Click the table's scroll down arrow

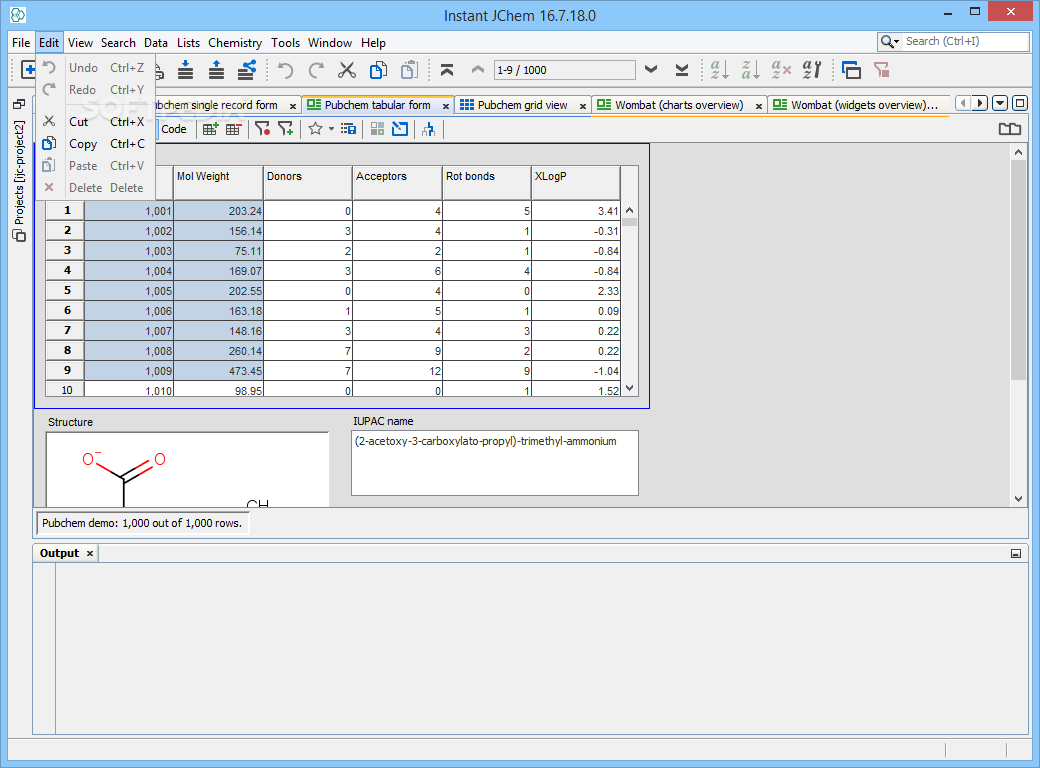click(629, 388)
